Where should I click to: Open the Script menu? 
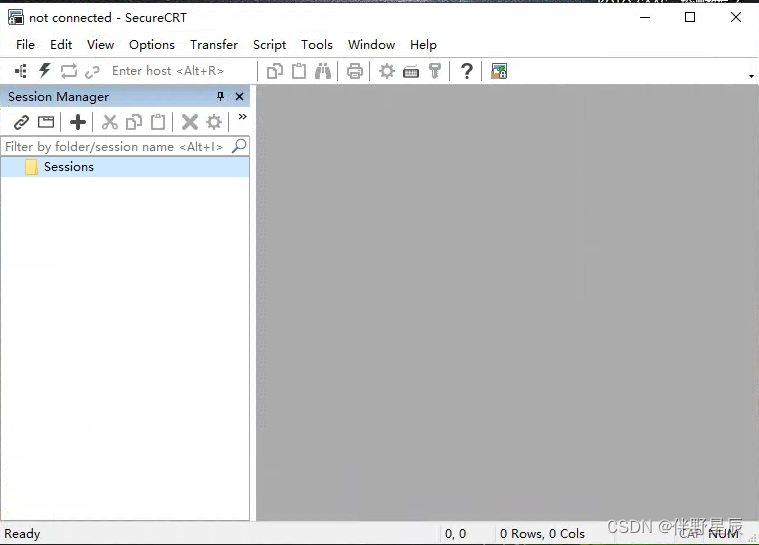270,45
